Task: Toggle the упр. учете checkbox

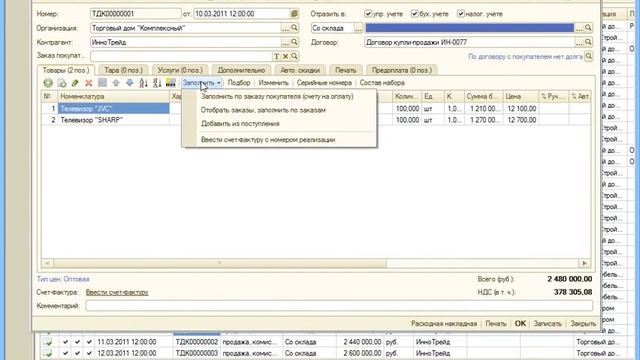Action: coord(368,14)
